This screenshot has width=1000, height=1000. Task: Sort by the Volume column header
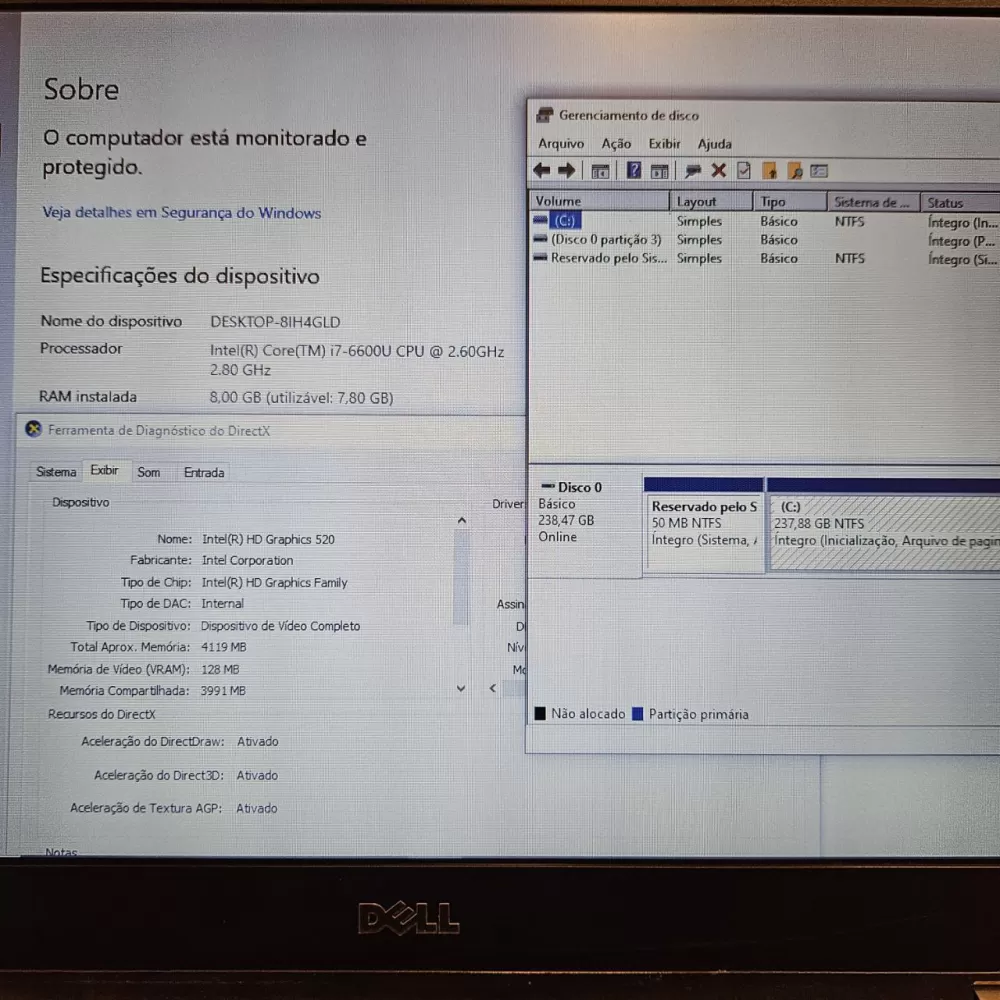(599, 201)
